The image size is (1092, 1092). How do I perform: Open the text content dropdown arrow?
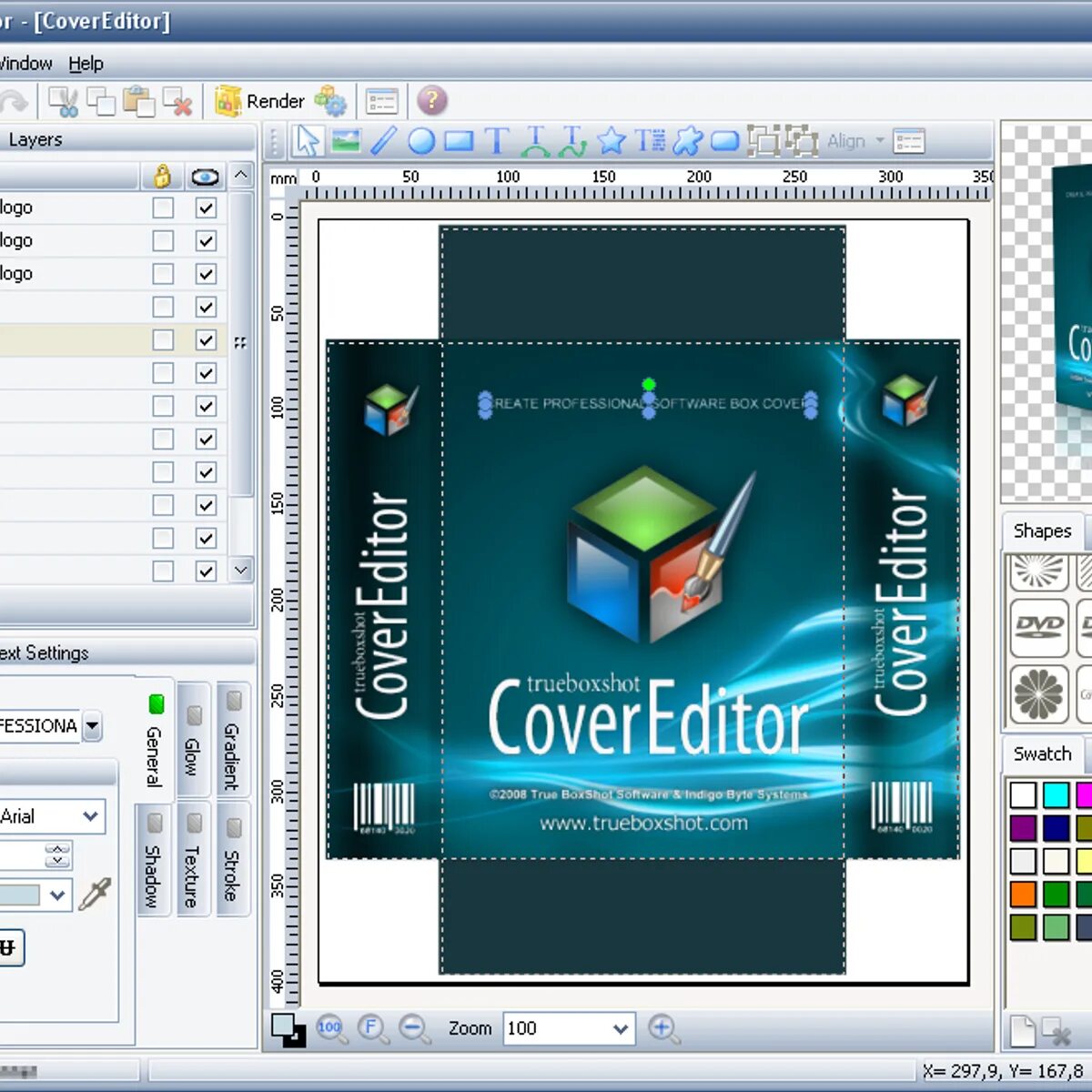(x=92, y=726)
